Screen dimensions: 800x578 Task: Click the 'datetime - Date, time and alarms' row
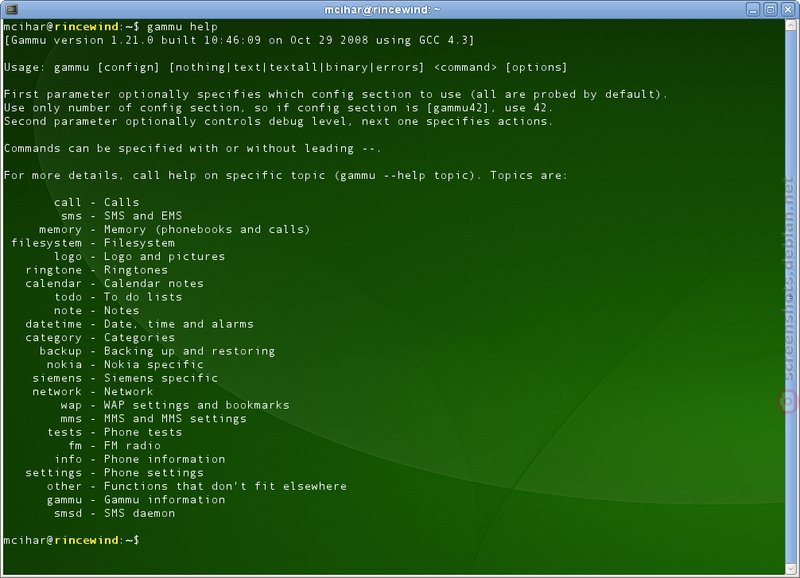[x=139, y=324]
